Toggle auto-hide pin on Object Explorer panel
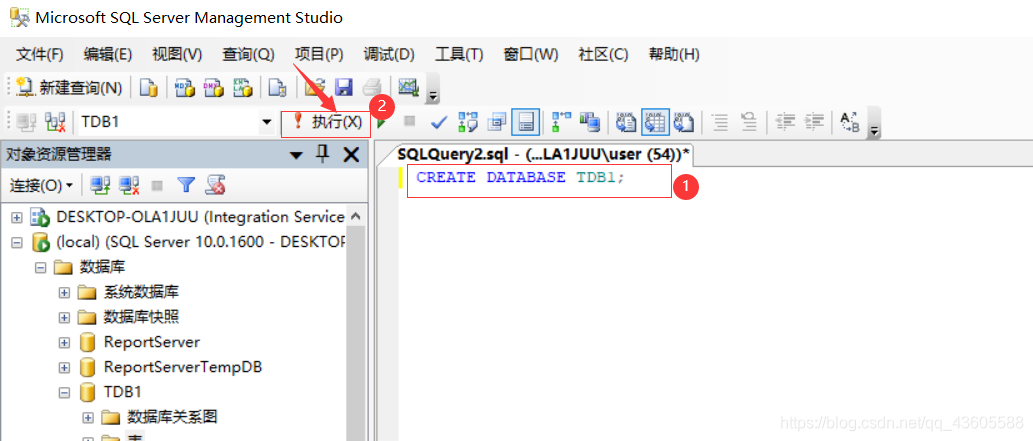Image resolution: width=1033 pixels, height=441 pixels. pos(321,154)
